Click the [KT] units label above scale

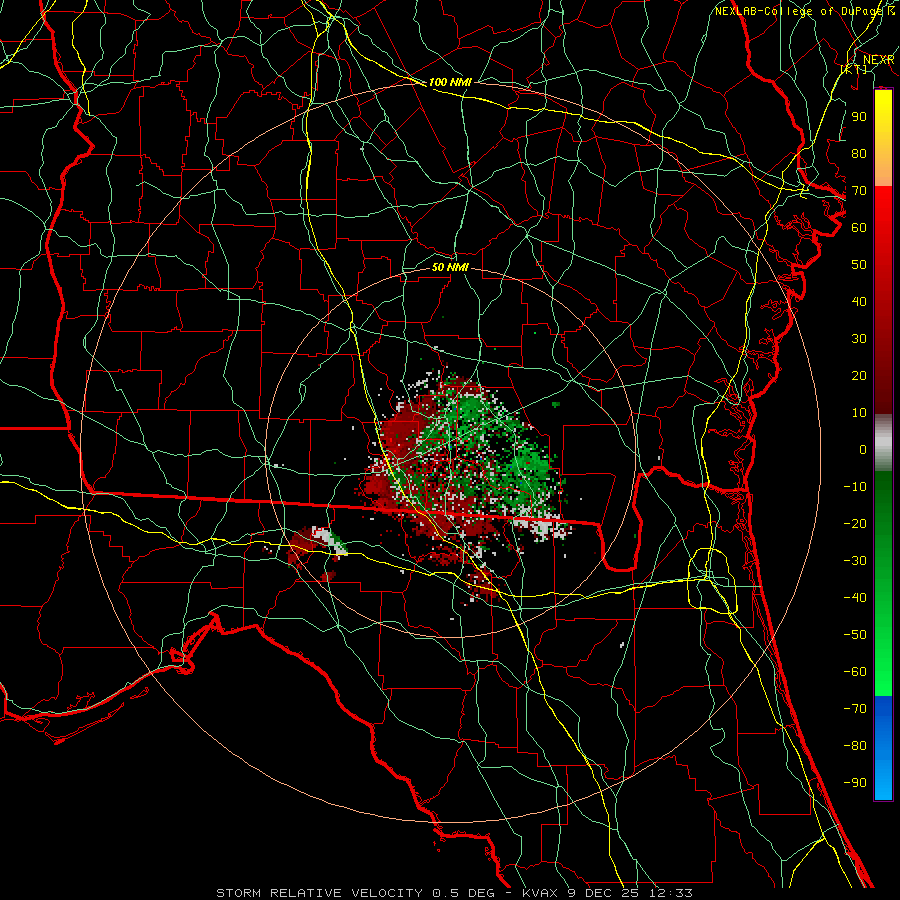(x=854, y=69)
